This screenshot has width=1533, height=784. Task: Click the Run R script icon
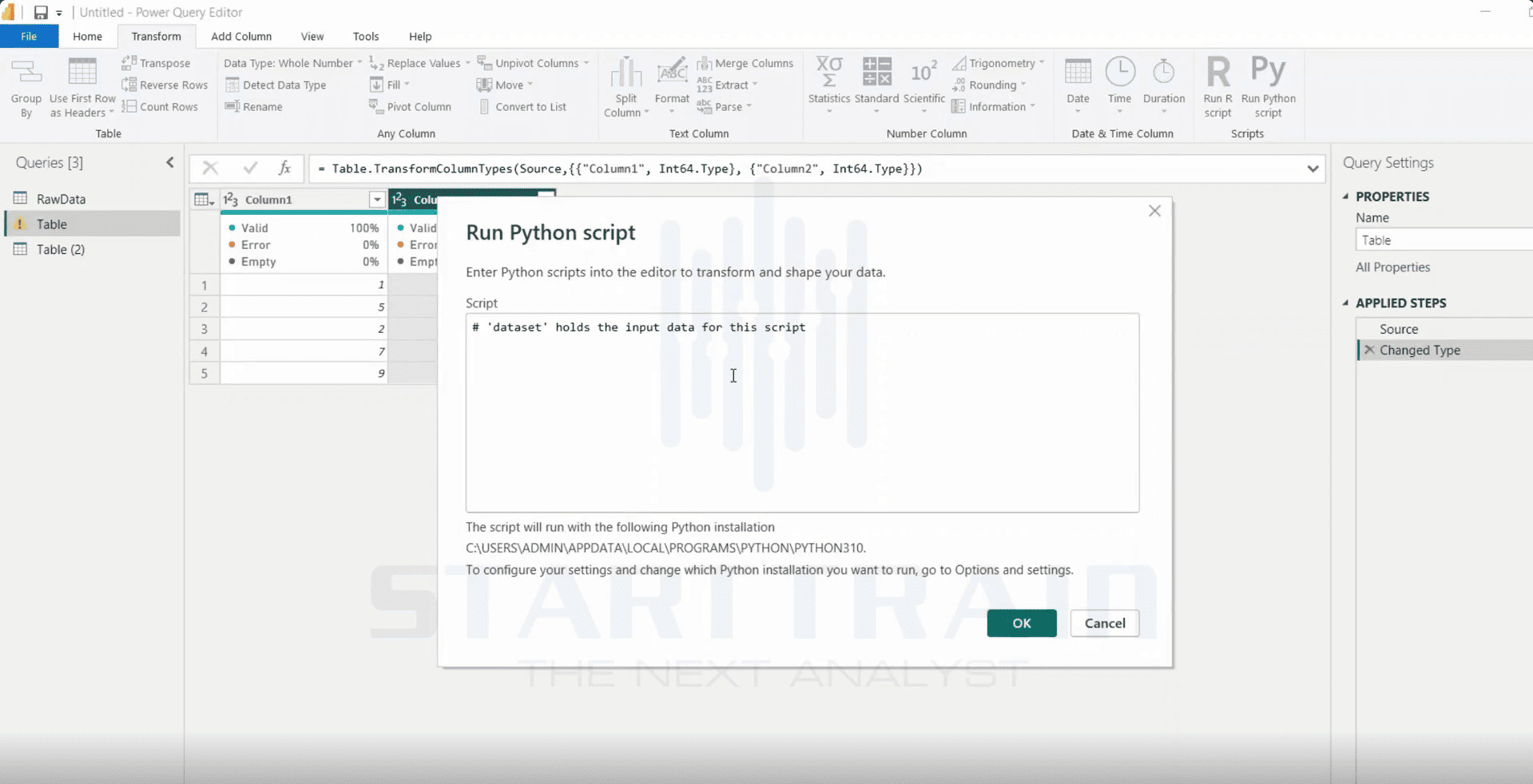[x=1217, y=86]
